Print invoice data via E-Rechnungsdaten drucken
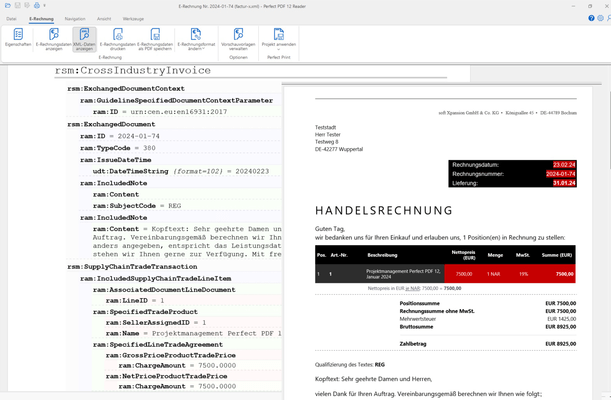This screenshot has width=611, height=400. coord(119,39)
